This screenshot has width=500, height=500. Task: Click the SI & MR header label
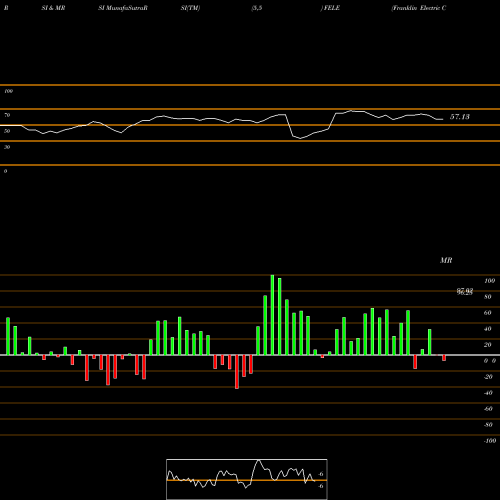tap(53, 8)
